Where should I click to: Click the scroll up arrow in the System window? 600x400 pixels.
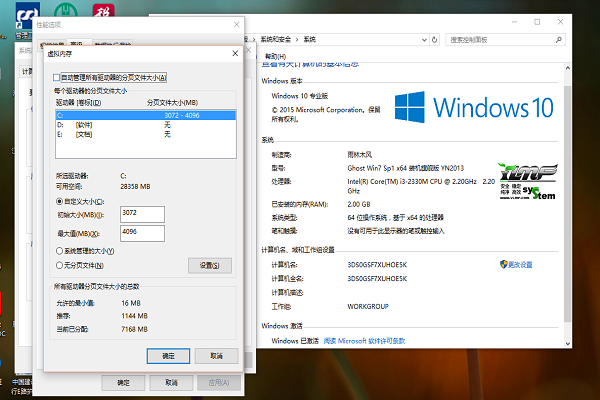(x=568, y=68)
